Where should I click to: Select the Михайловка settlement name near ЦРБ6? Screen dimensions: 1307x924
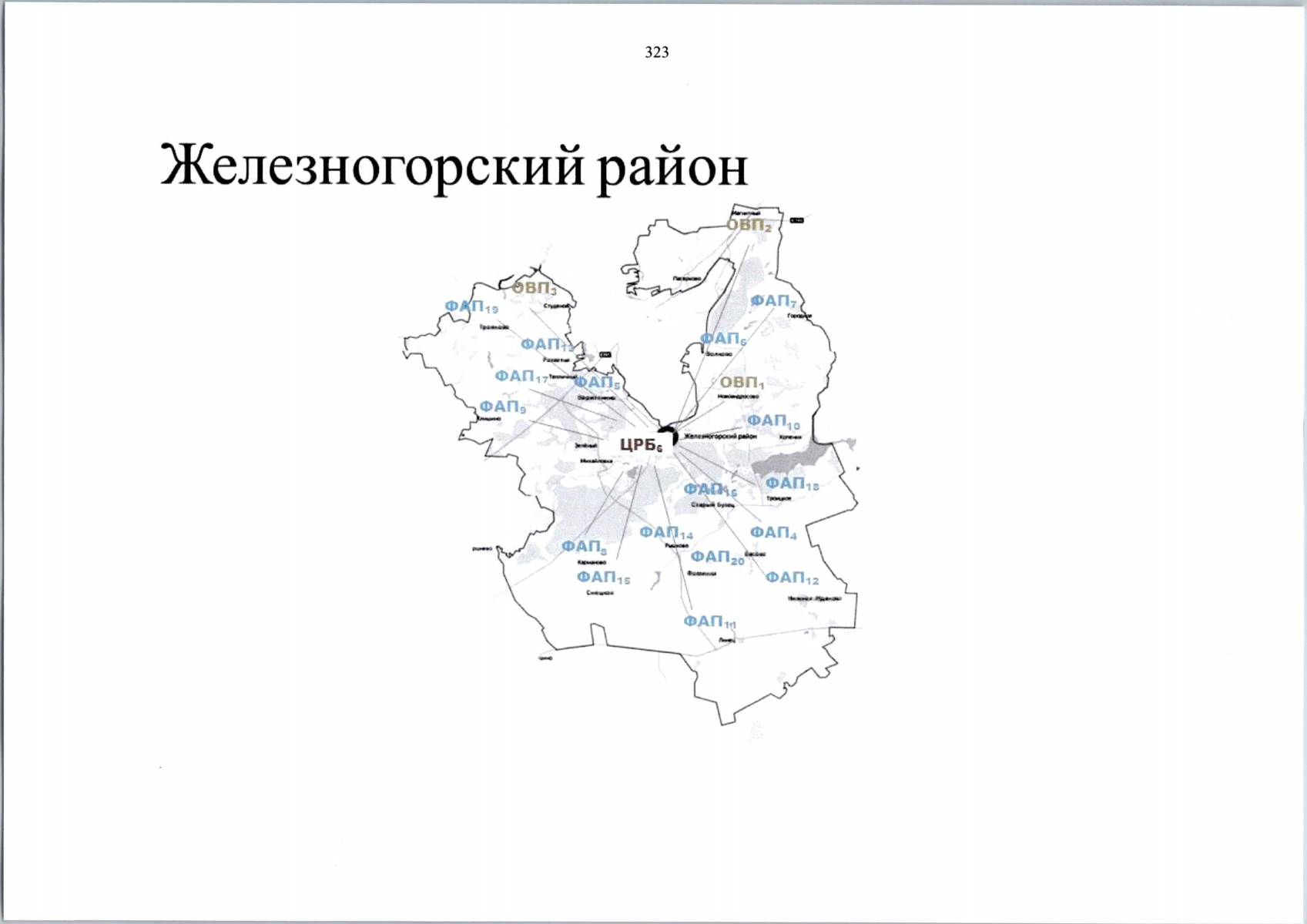point(597,459)
